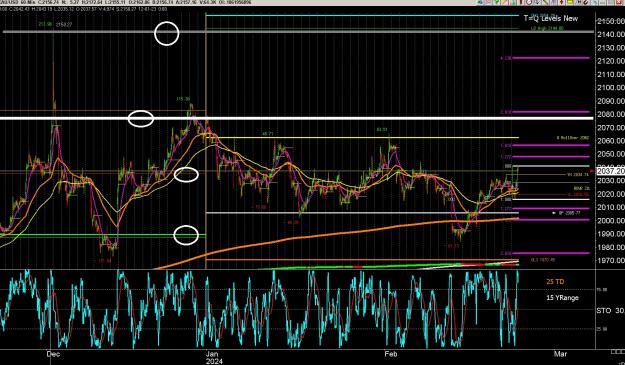
Task: Click the 2120.00 price axis label
Action: tap(611, 61)
